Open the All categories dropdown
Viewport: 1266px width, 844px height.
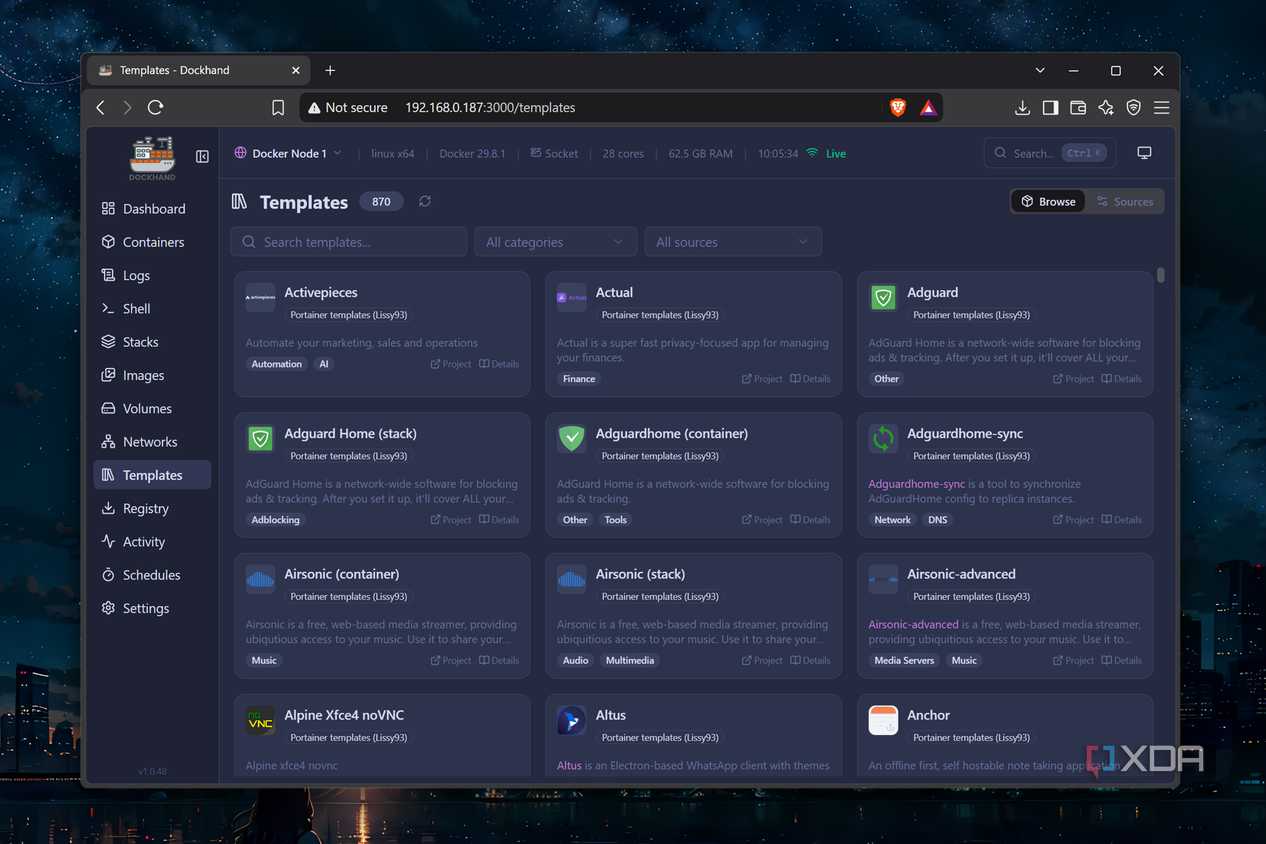(555, 242)
